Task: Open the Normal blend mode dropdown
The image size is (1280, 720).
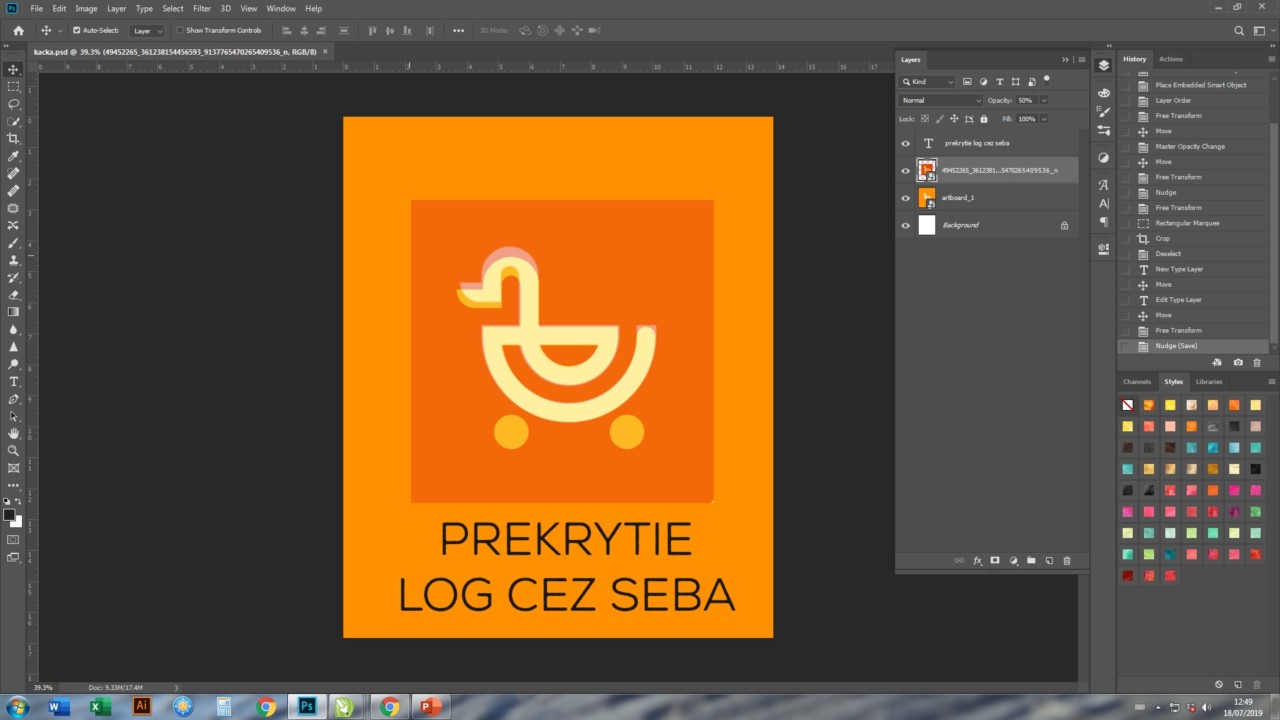Action: [941, 100]
